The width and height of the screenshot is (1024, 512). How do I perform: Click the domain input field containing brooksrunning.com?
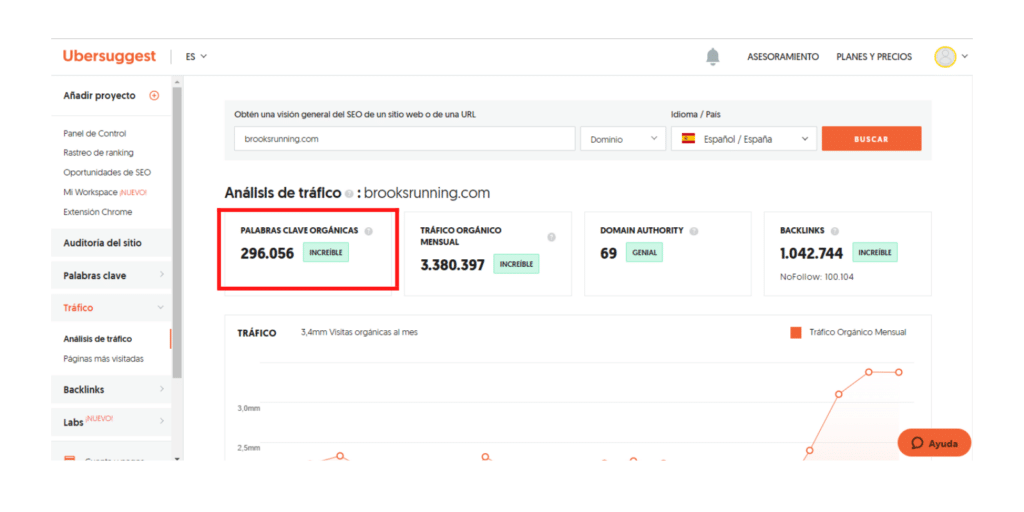click(x=405, y=139)
